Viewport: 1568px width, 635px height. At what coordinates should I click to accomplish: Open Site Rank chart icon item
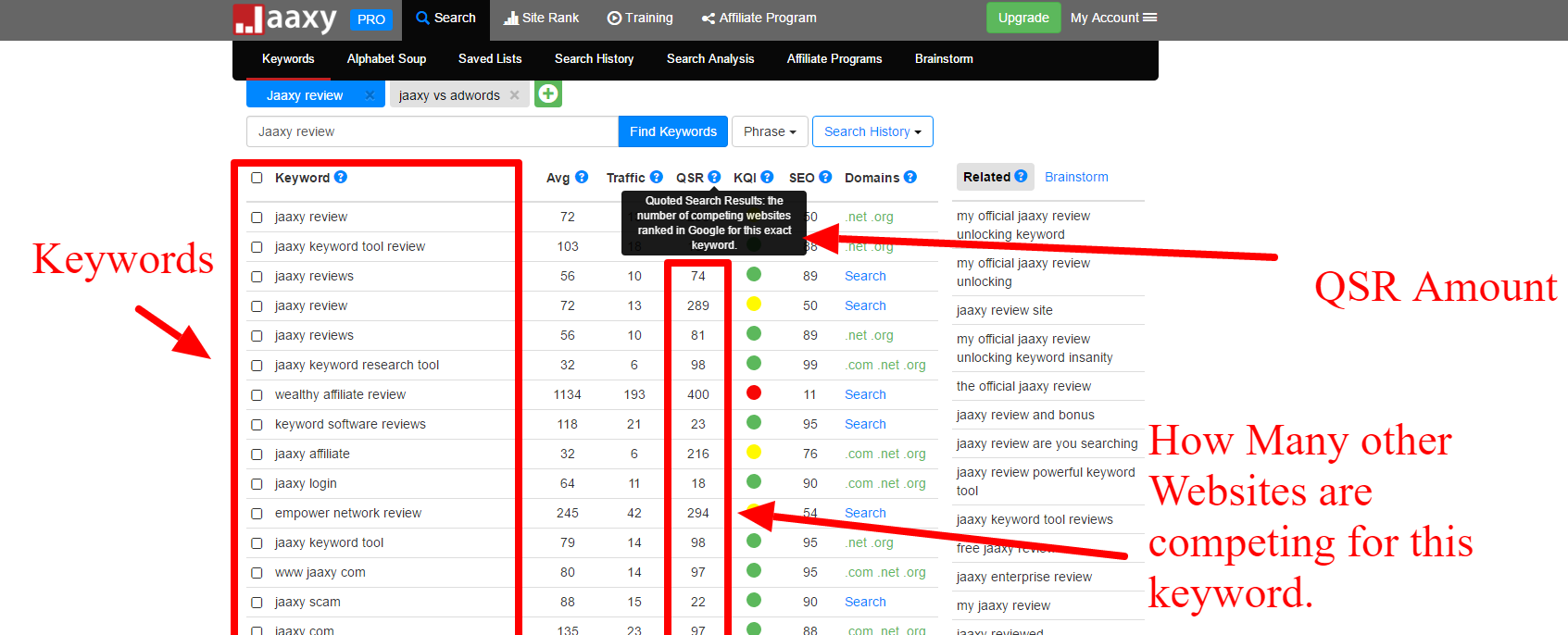(541, 18)
